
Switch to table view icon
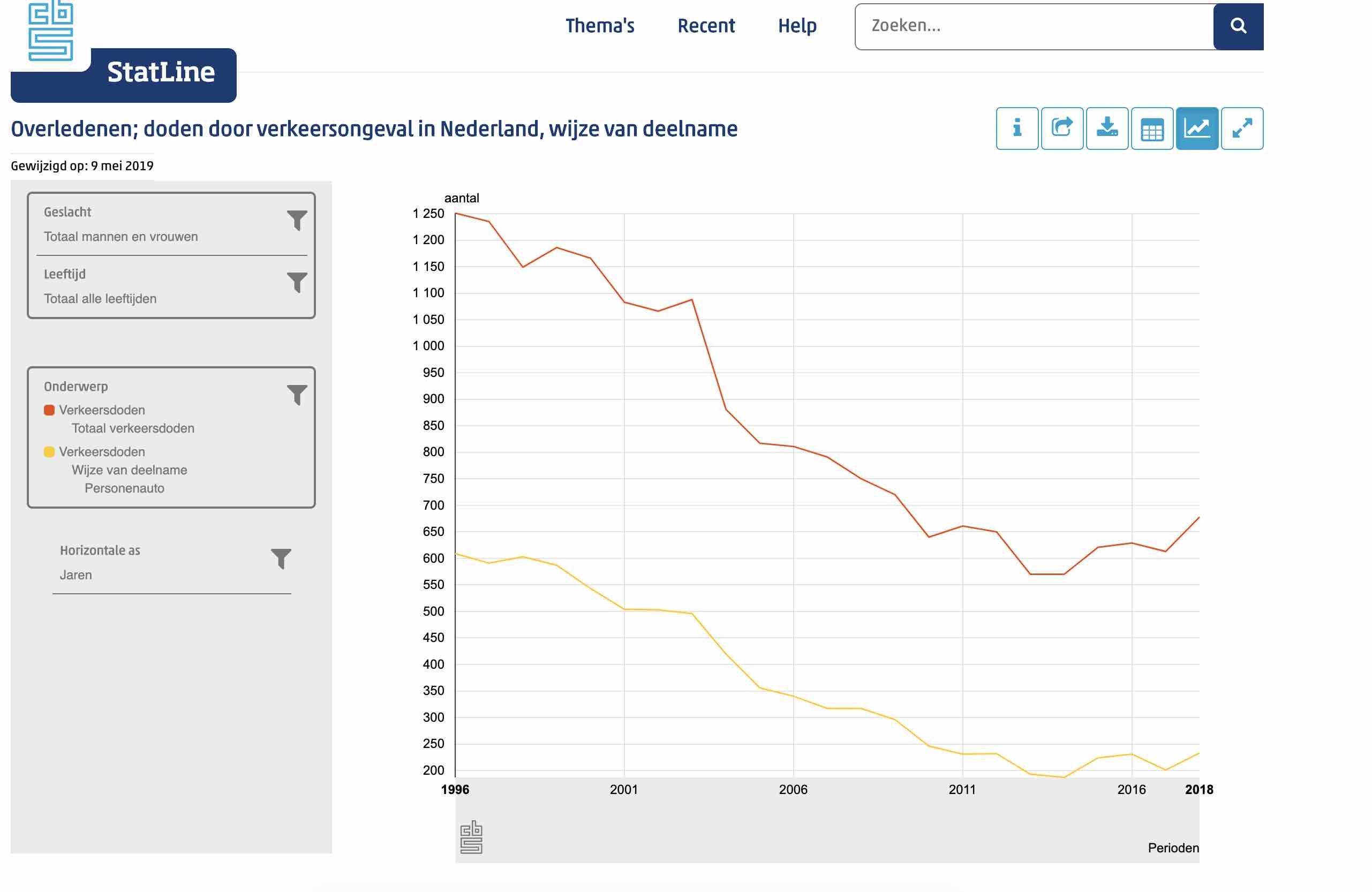1152,128
